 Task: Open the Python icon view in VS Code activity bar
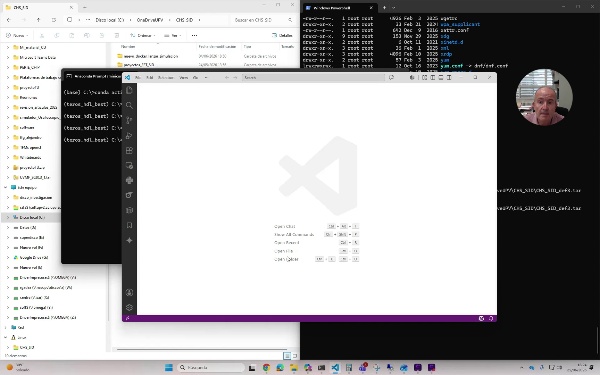(129, 180)
